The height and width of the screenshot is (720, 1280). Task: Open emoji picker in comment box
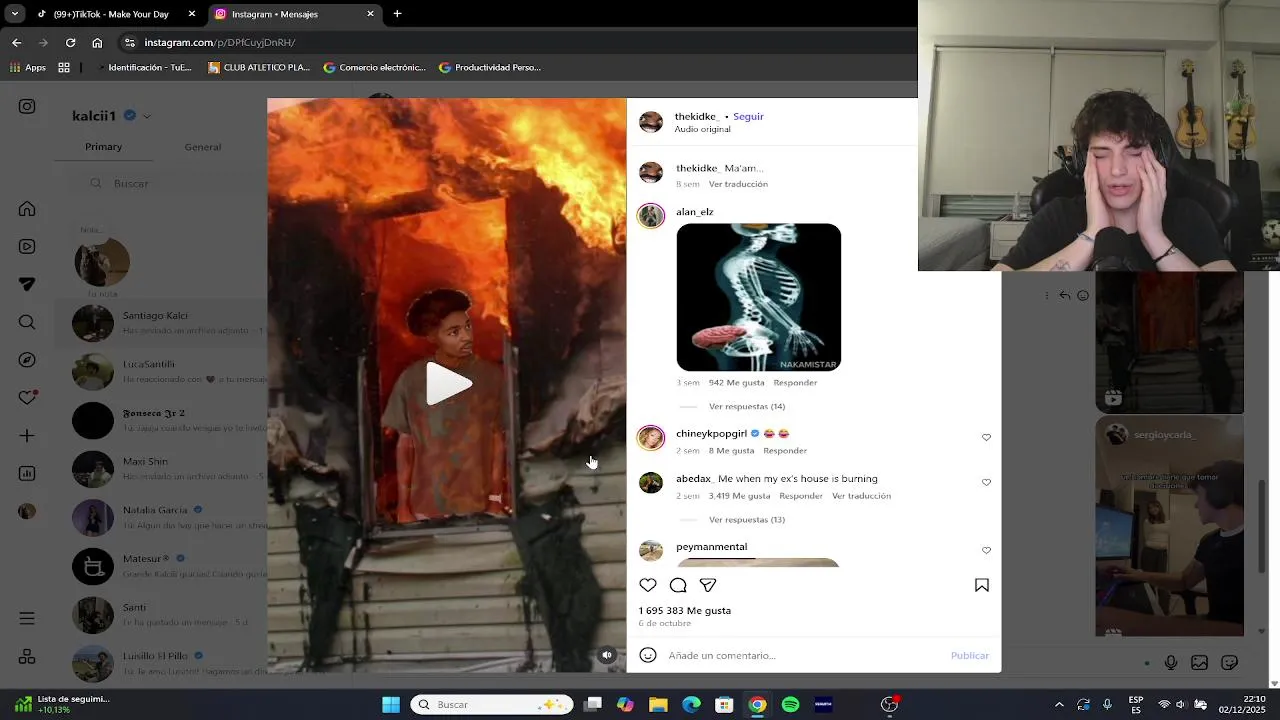(x=648, y=655)
